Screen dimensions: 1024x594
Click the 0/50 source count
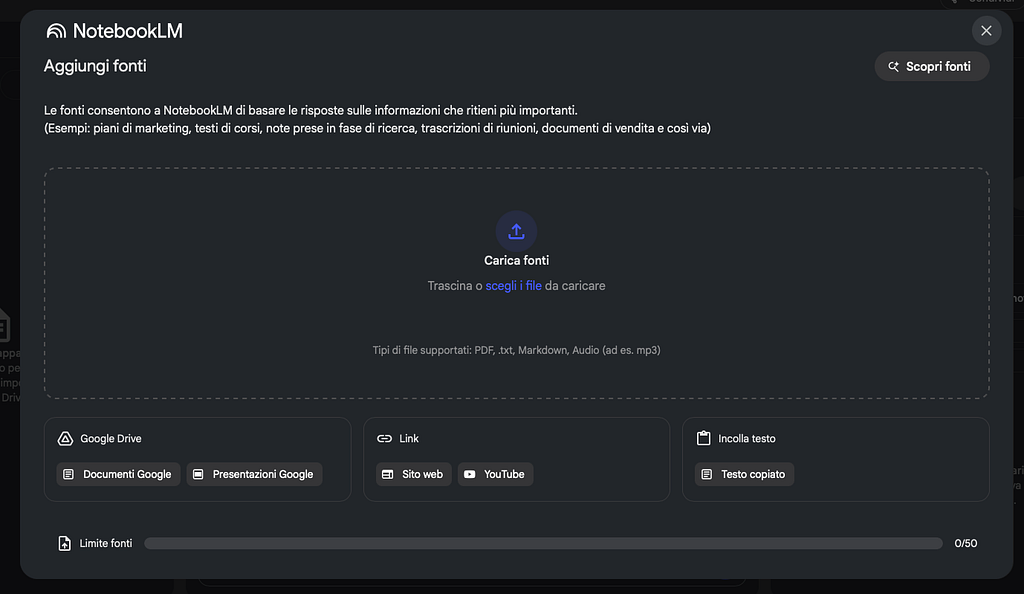point(965,543)
